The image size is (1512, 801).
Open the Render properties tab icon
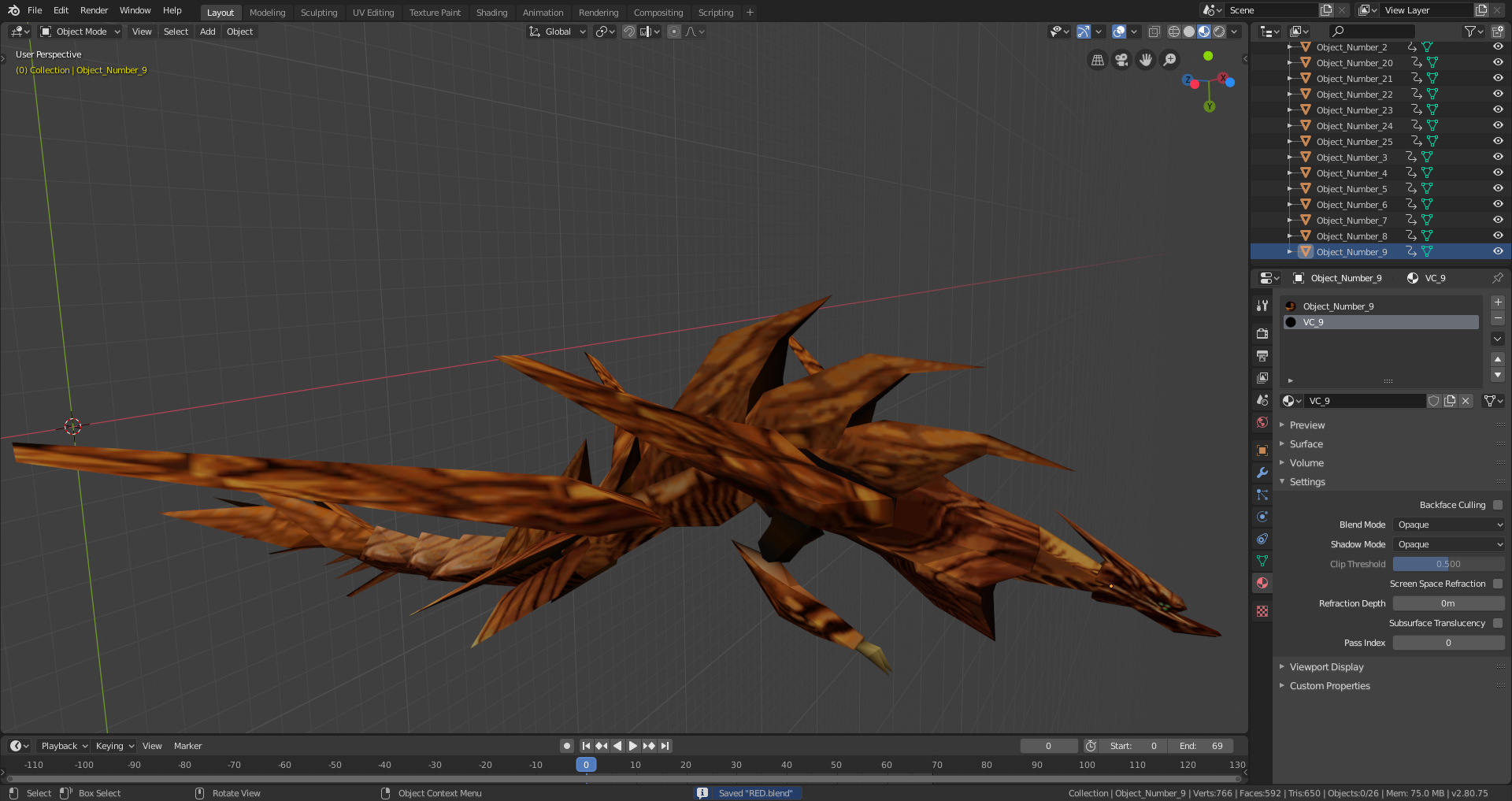[x=1262, y=334]
